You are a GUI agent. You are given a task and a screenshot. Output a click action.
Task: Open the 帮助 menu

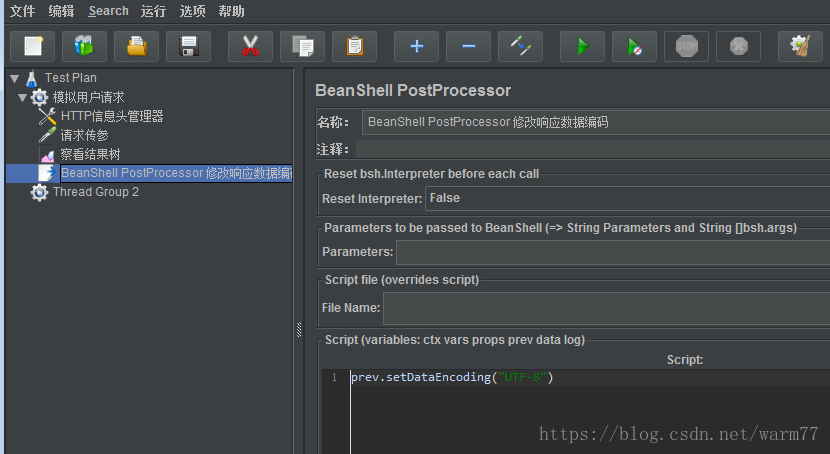click(x=231, y=11)
